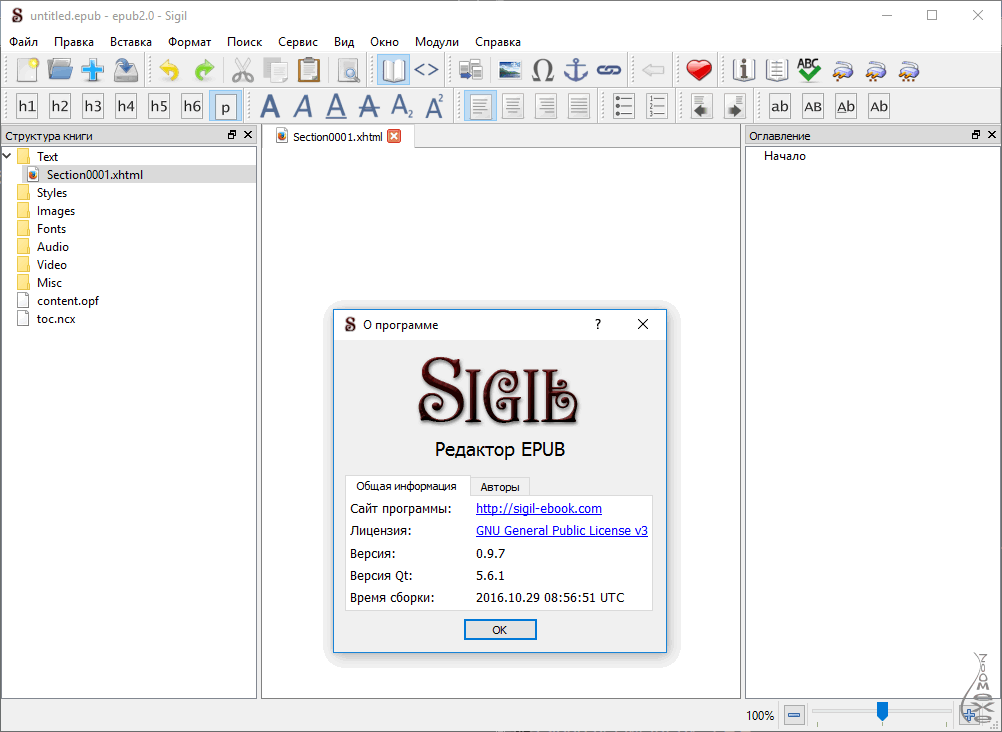
Task: Apply Heading 6 style h6
Action: pyautogui.click(x=192, y=106)
